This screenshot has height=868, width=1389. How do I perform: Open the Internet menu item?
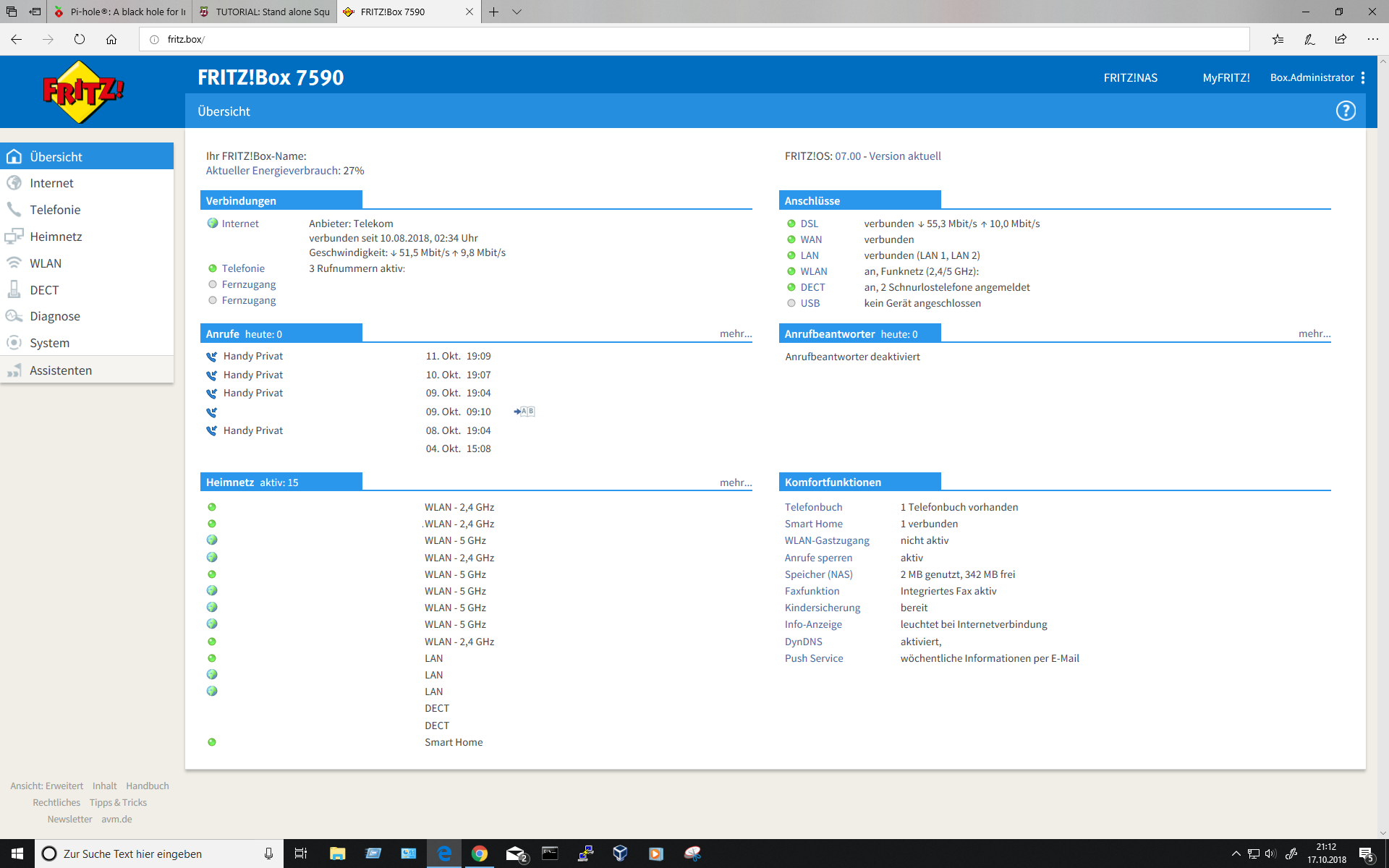tap(87, 183)
